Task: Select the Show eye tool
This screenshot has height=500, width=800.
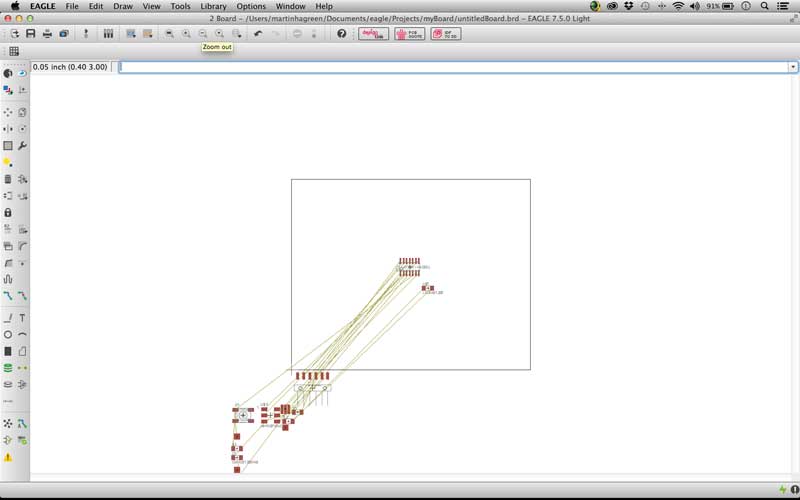Action: (22, 73)
